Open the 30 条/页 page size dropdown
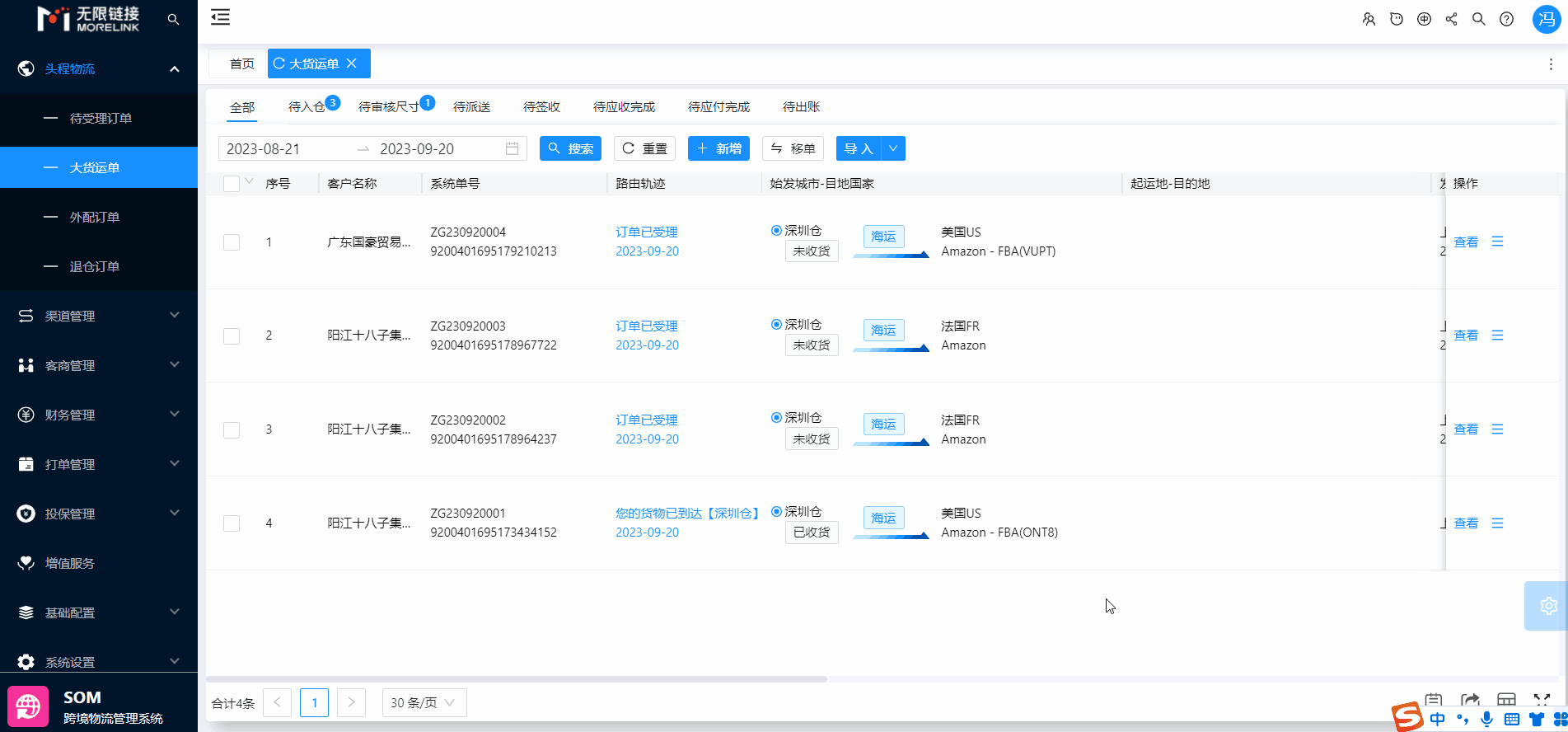1568x732 pixels. click(x=424, y=702)
